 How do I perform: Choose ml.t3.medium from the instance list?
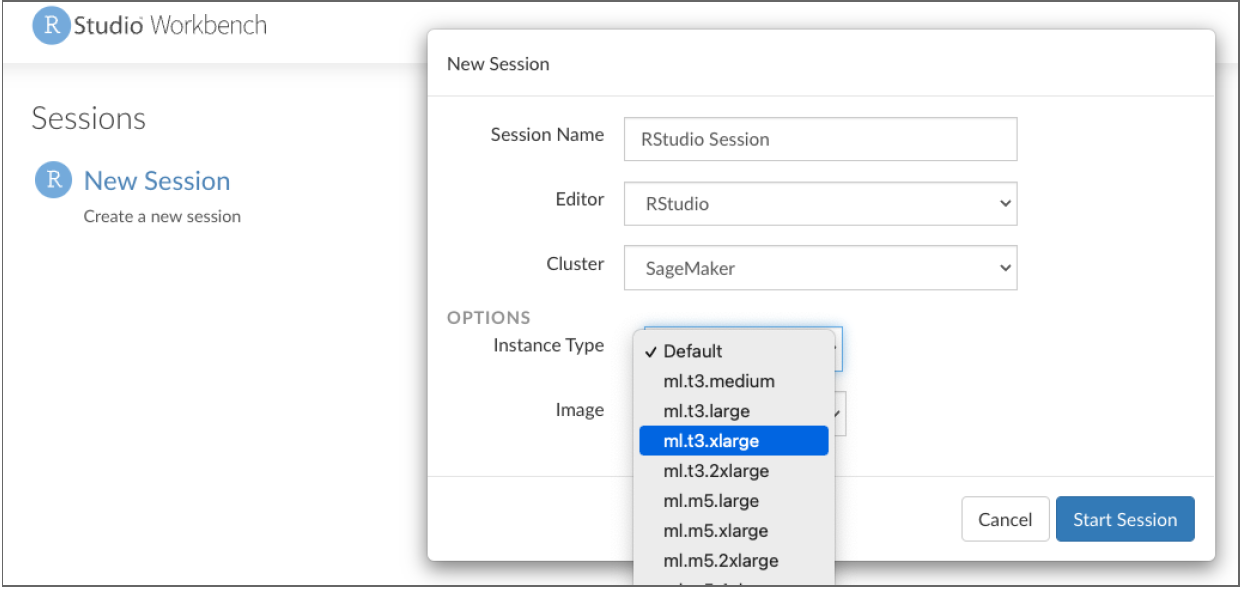click(x=718, y=381)
